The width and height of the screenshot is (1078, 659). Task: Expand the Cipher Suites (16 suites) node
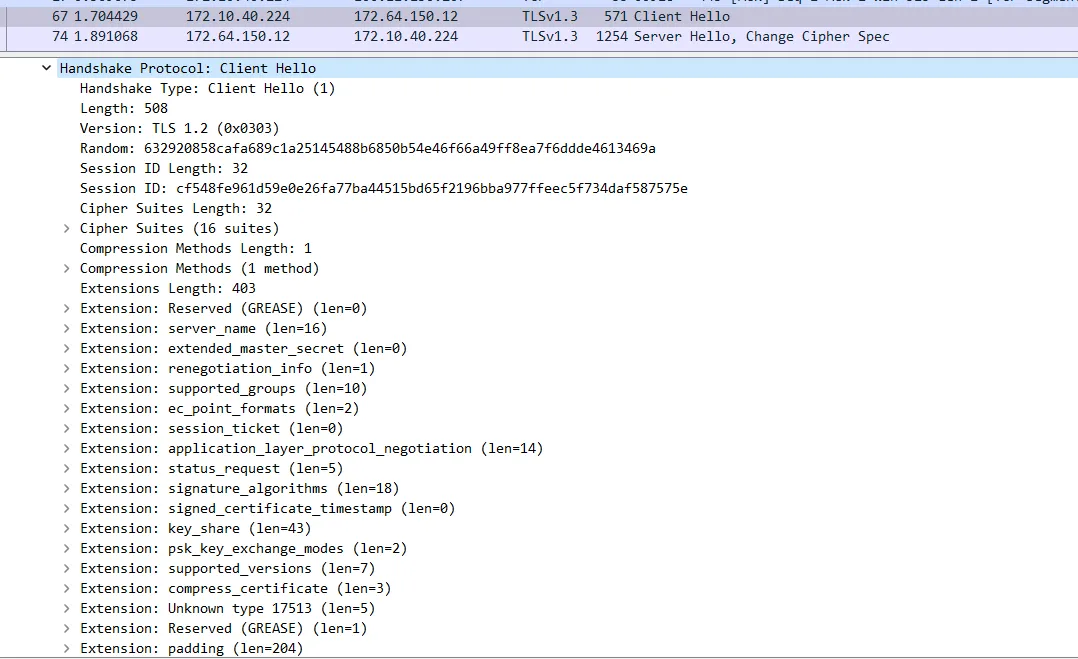[x=67, y=228]
